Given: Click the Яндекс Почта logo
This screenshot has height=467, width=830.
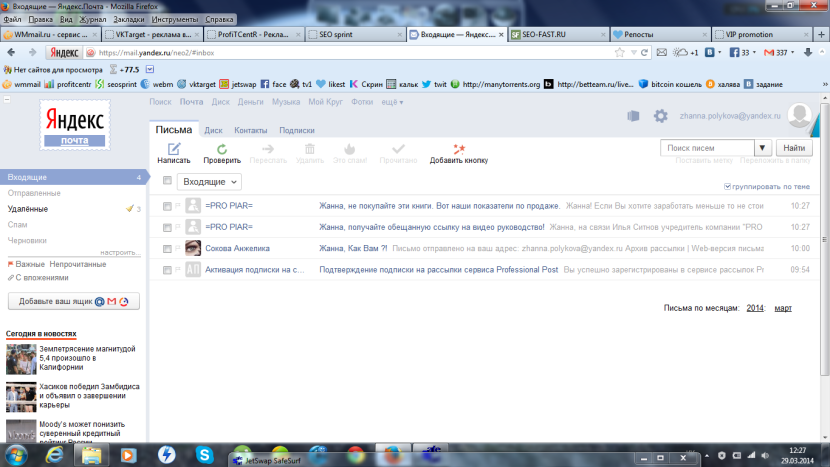Looking at the screenshot, I should coord(75,128).
